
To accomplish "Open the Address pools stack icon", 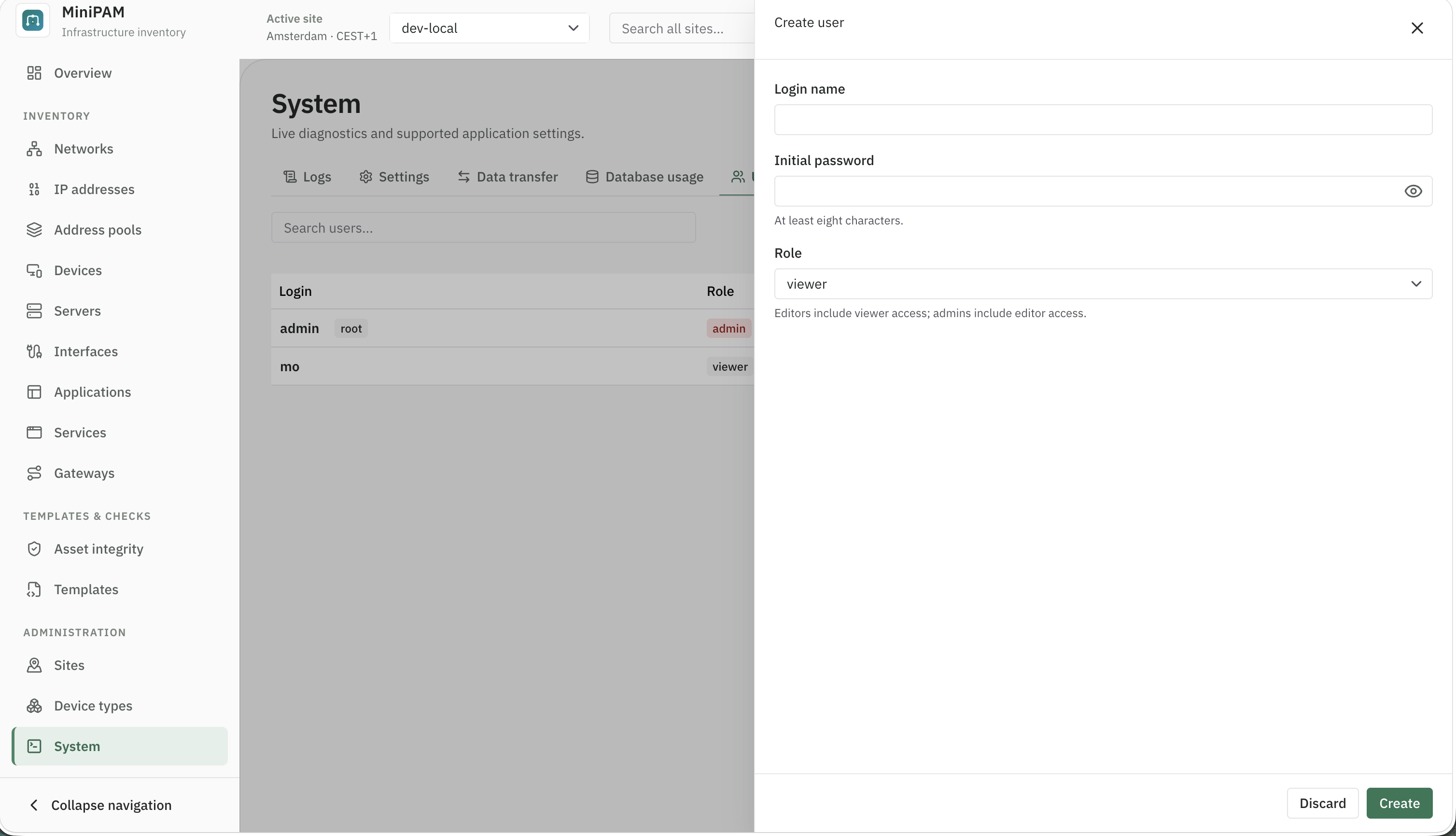I will (34, 230).
